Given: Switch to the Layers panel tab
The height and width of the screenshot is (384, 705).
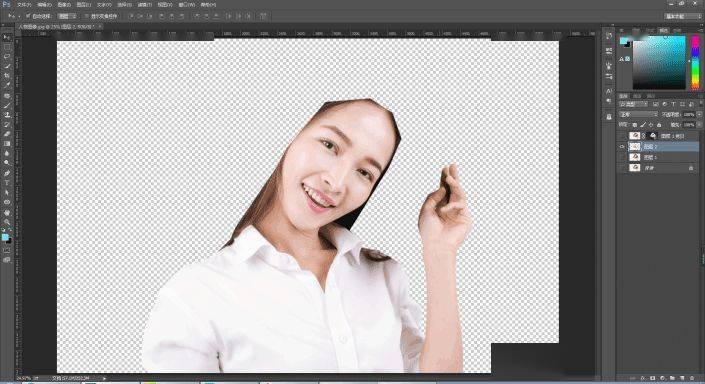Looking at the screenshot, I should (624, 96).
